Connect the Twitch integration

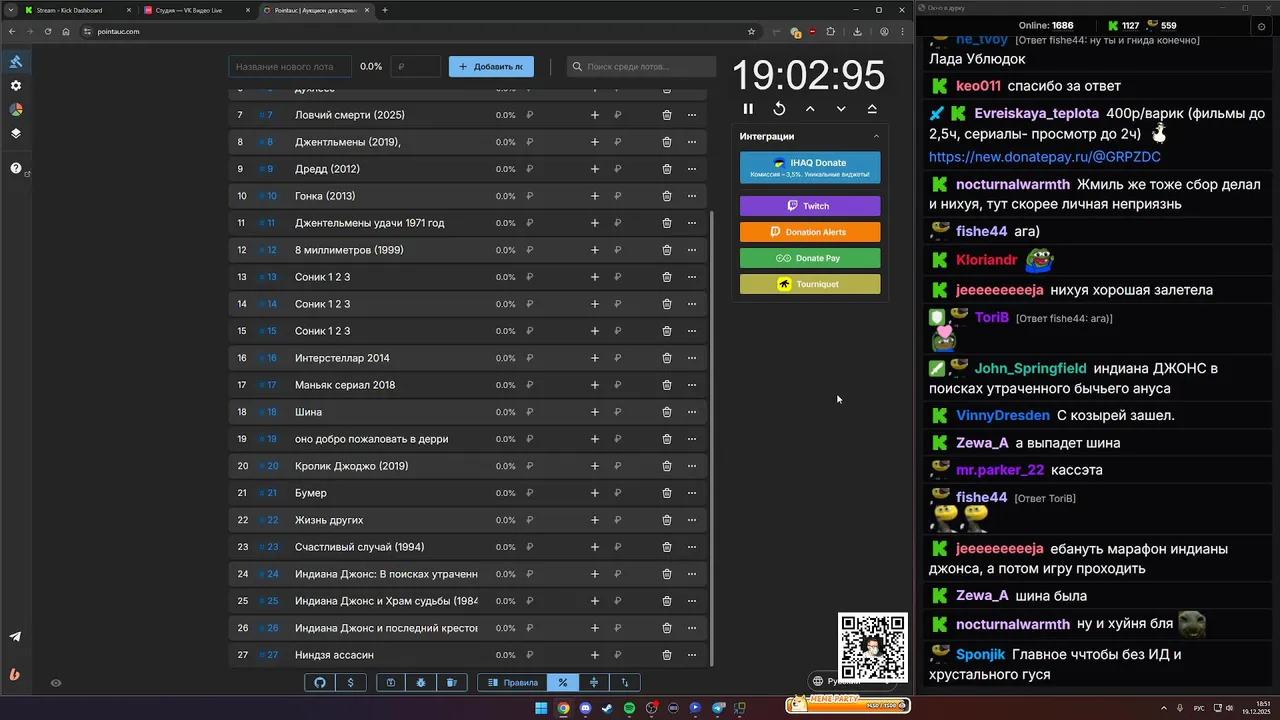click(x=810, y=206)
